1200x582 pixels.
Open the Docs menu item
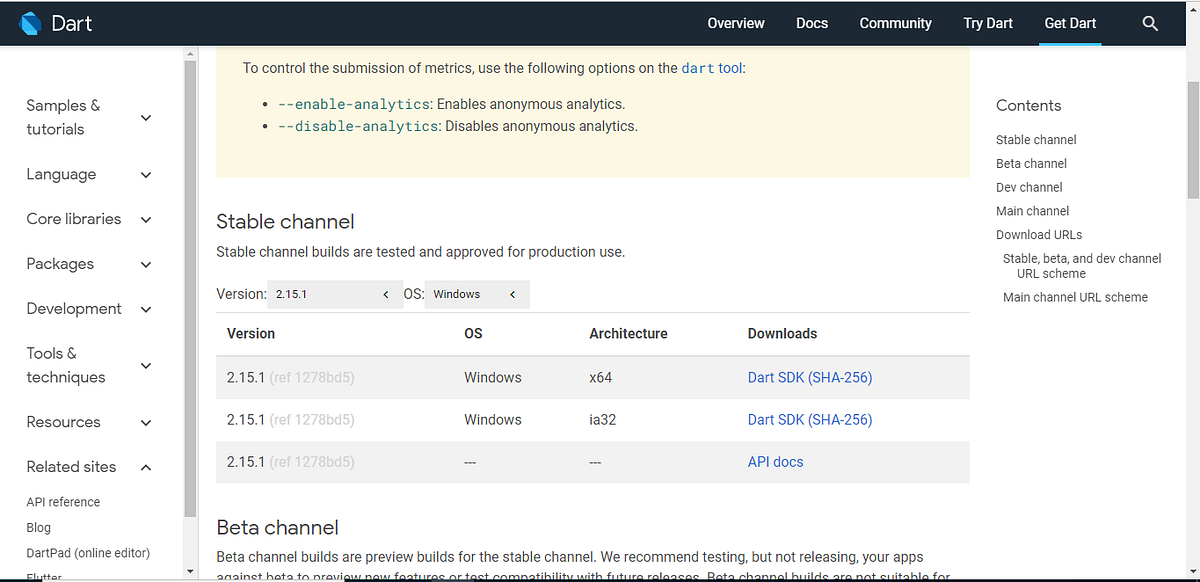[812, 23]
